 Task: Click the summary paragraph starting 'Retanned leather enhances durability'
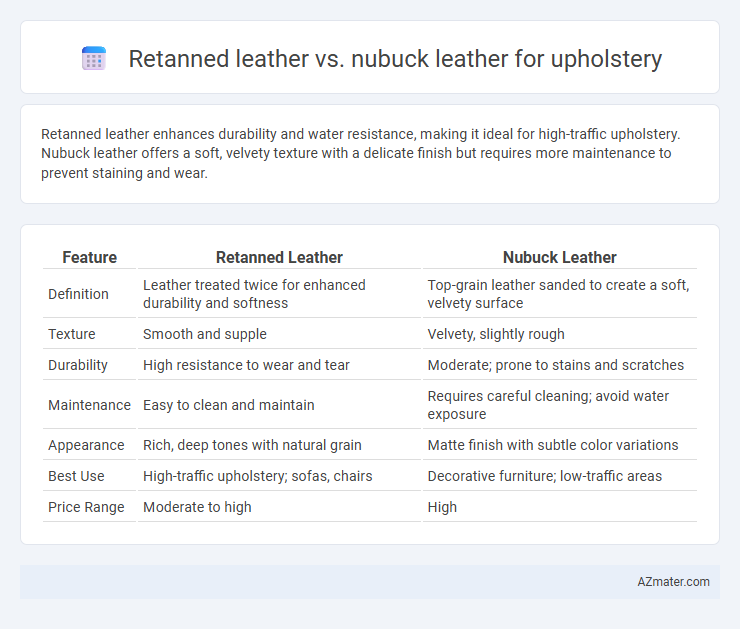coord(361,153)
